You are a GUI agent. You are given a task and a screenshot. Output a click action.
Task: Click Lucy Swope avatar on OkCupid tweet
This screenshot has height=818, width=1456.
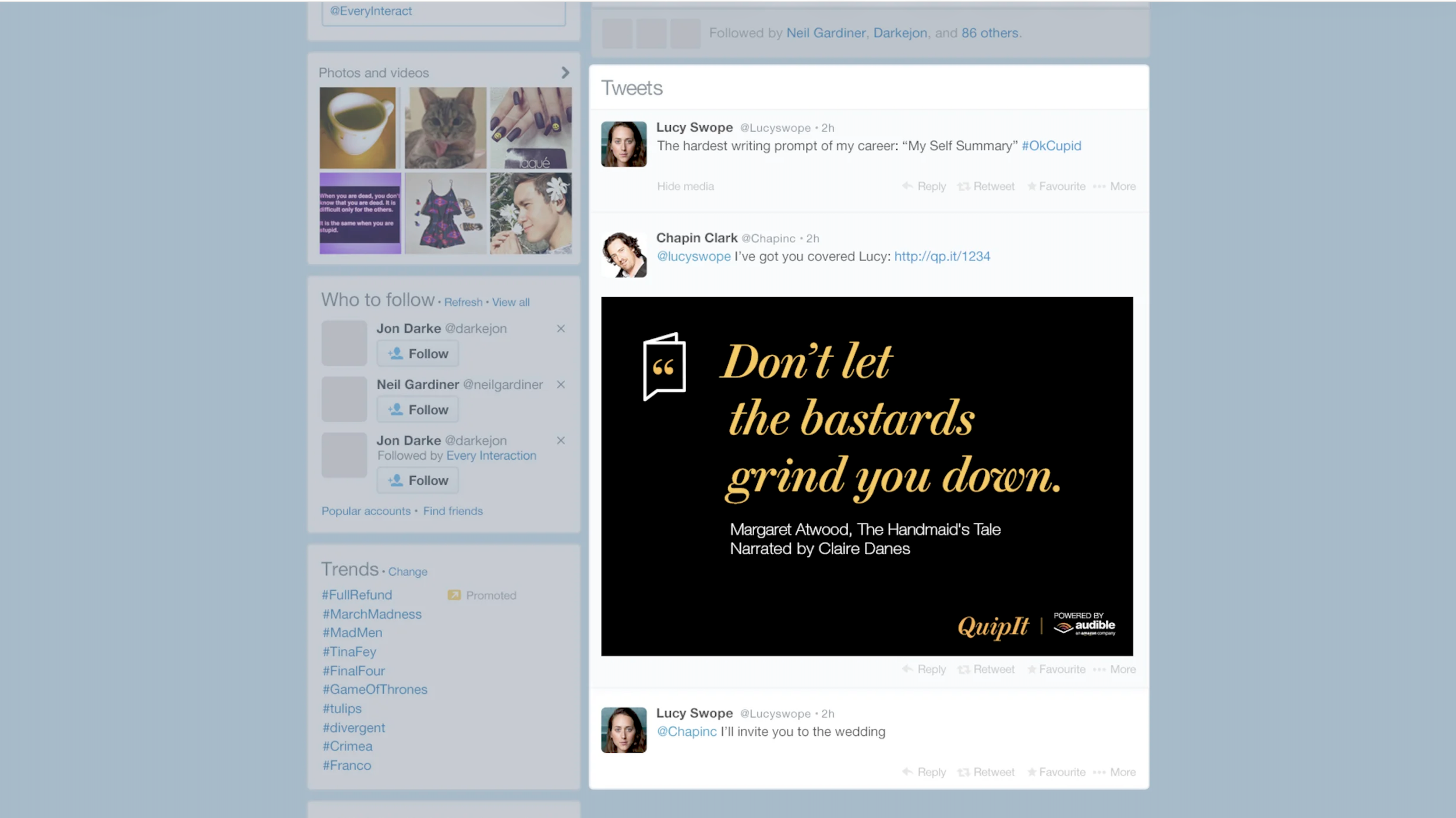point(624,144)
